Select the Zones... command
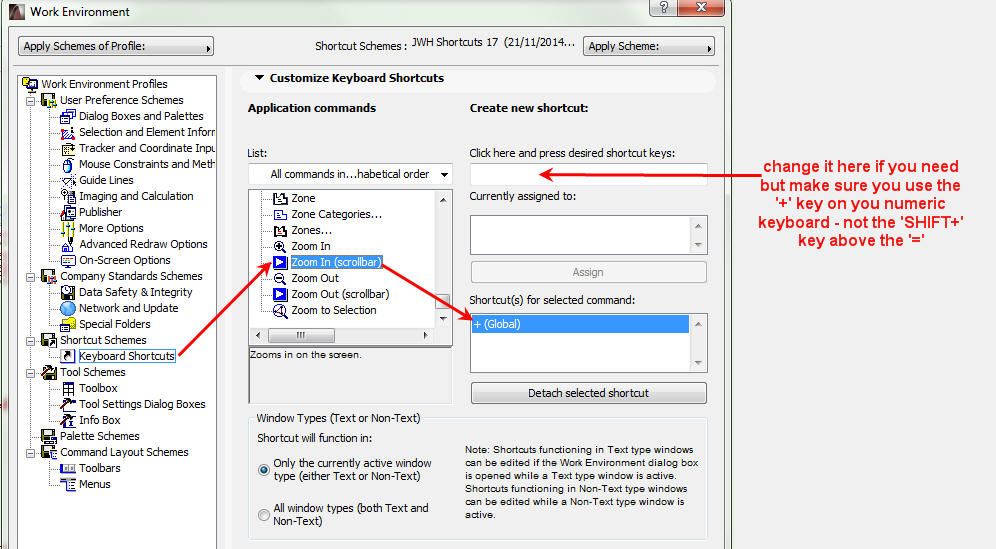The image size is (996, 549). pyautogui.click(x=311, y=230)
